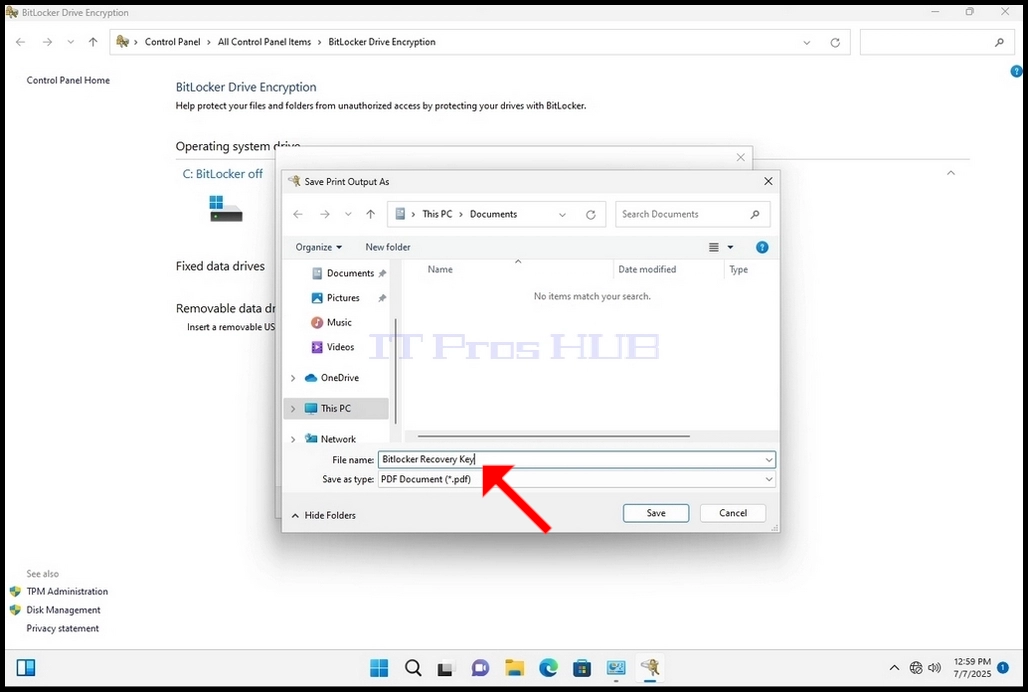Screen dimensions: 1028x692
Task: Go up one folder in Save dialog
Action: [x=370, y=214]
